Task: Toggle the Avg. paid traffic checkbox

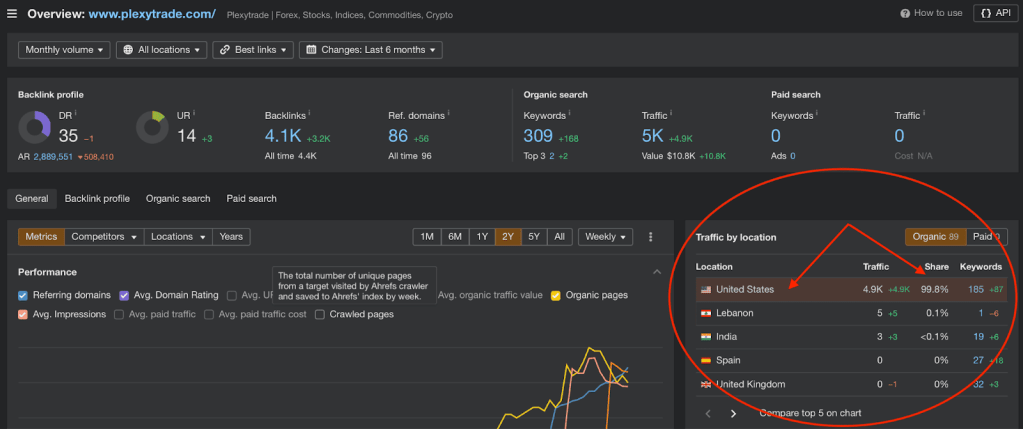Action: click(x=119, y=314)
